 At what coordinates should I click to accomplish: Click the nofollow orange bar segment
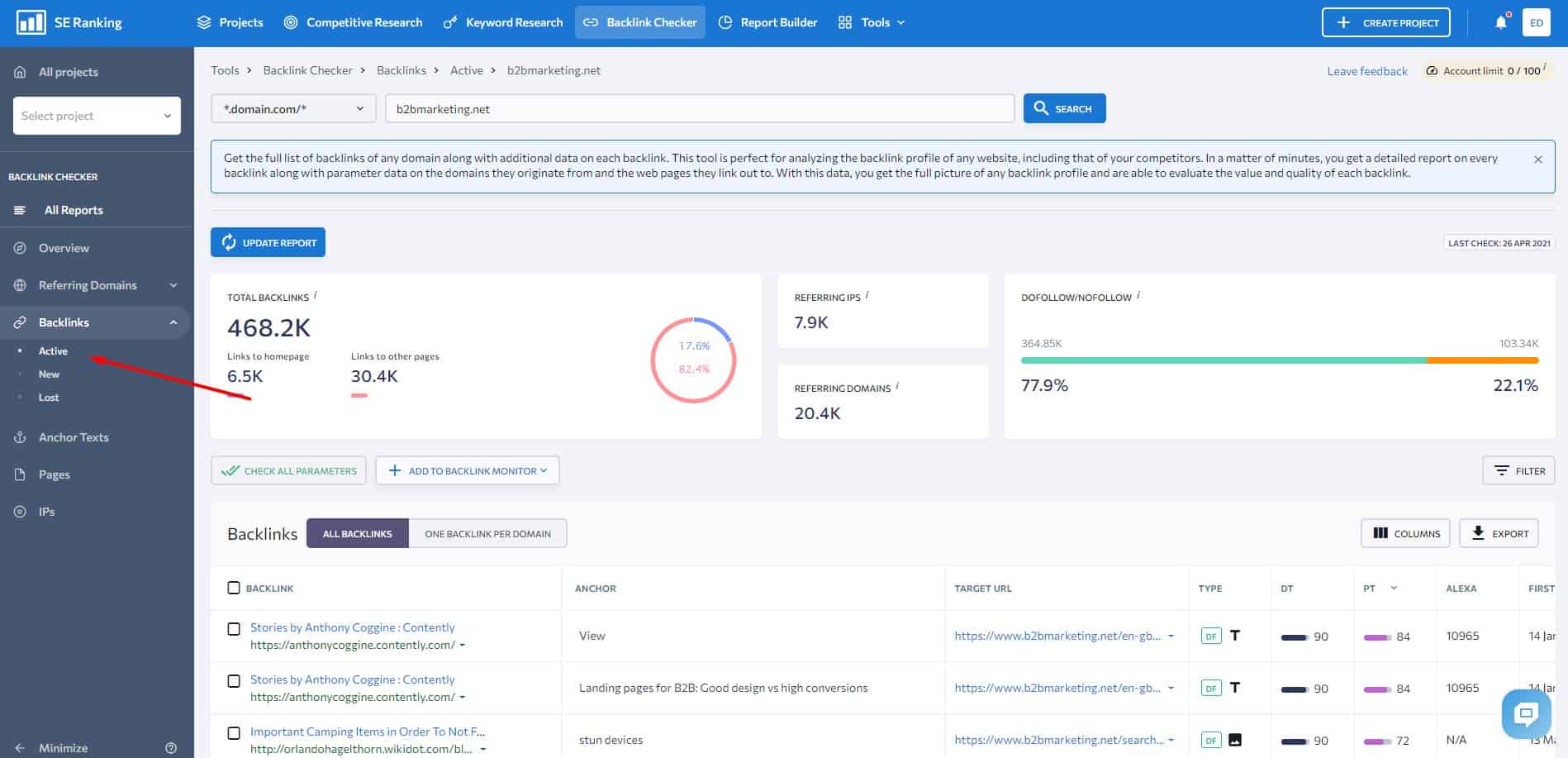[x=1483, y=360]
